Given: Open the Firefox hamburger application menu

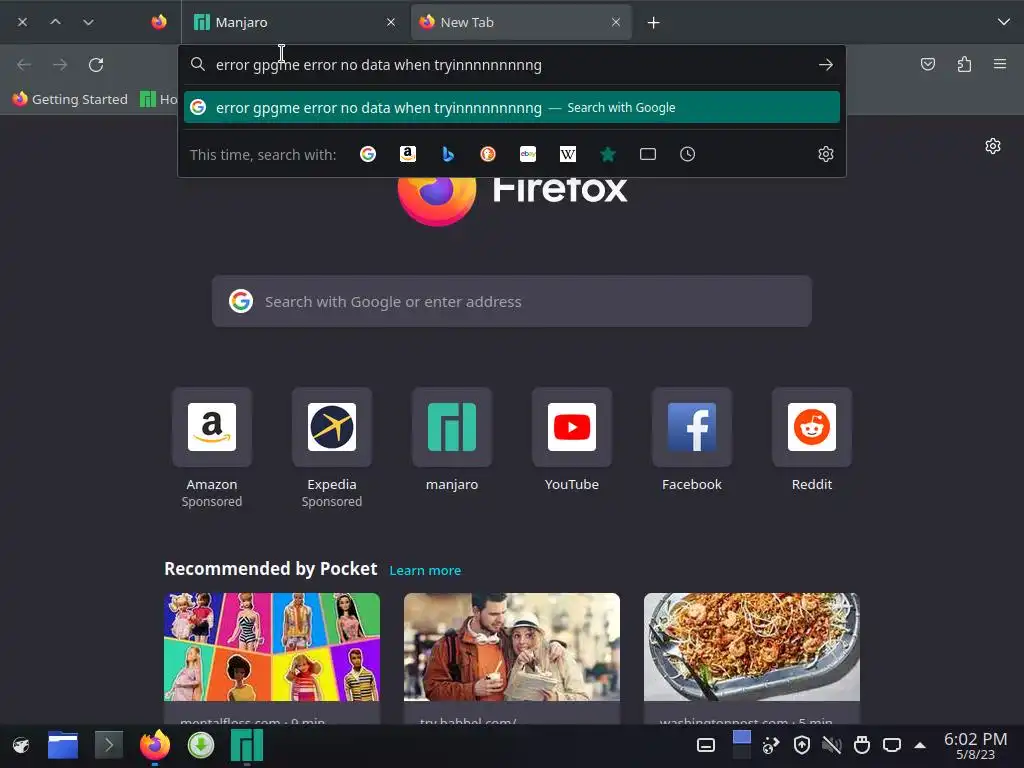Looking at the screenshot, I should [x=1000, y=64].
